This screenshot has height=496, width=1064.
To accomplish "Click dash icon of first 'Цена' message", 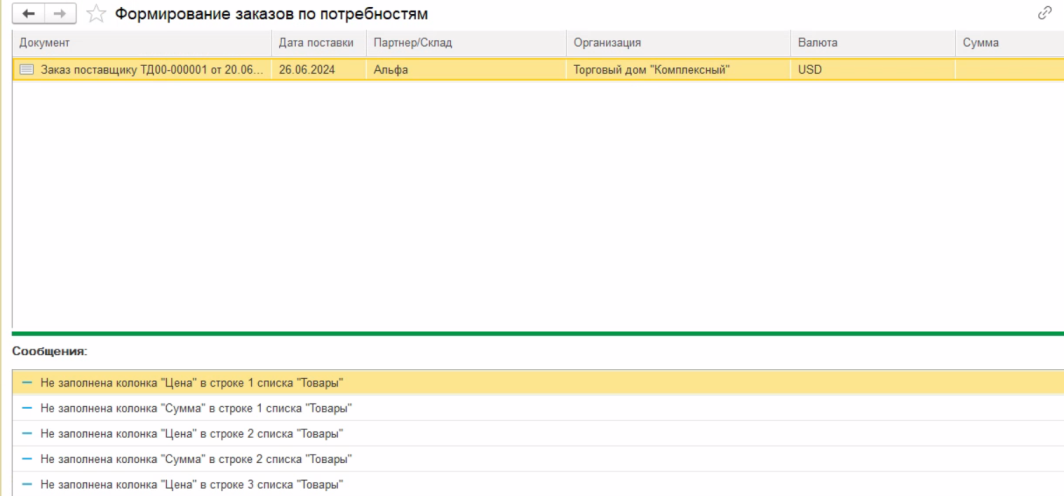I will click(27, 383).
